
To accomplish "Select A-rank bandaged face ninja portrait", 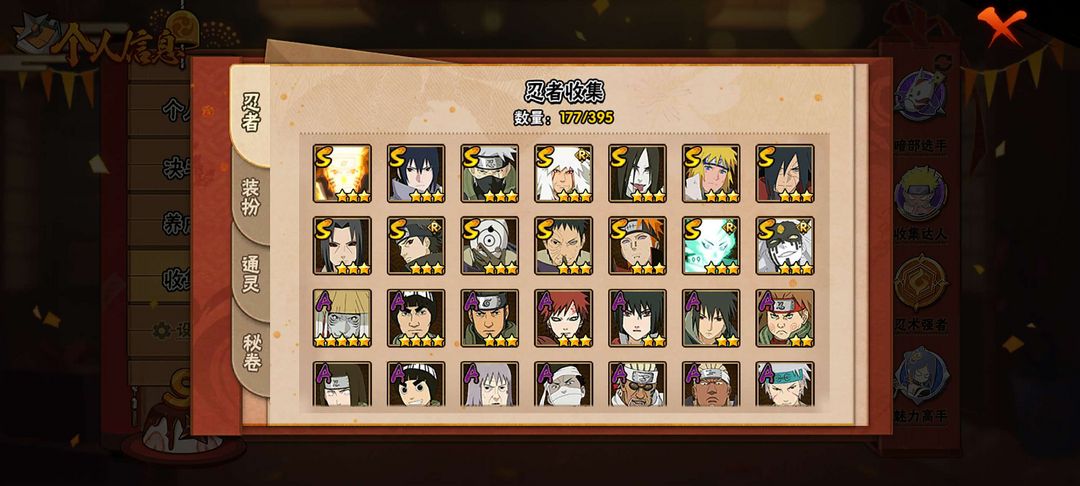I will [563, 384].
